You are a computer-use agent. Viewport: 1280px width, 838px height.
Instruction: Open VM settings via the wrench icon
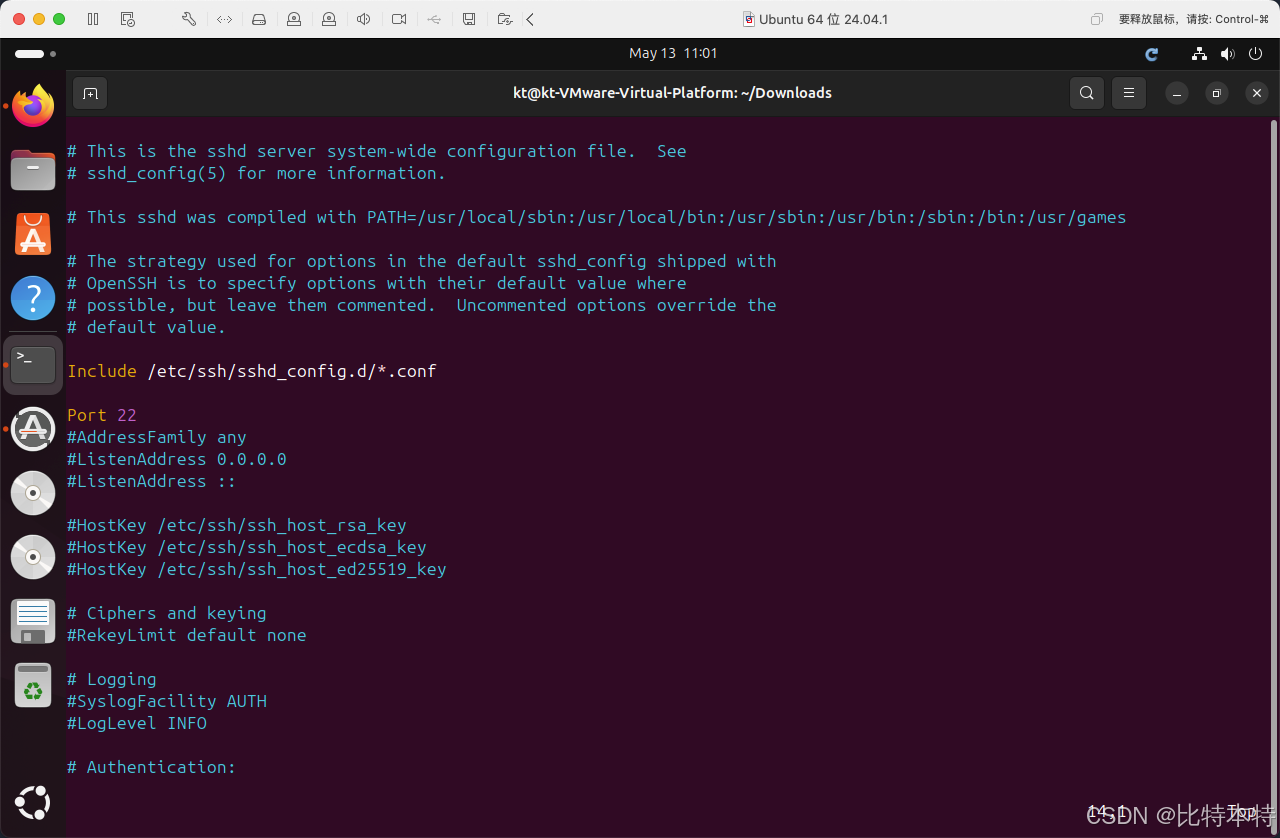point(189,19)
